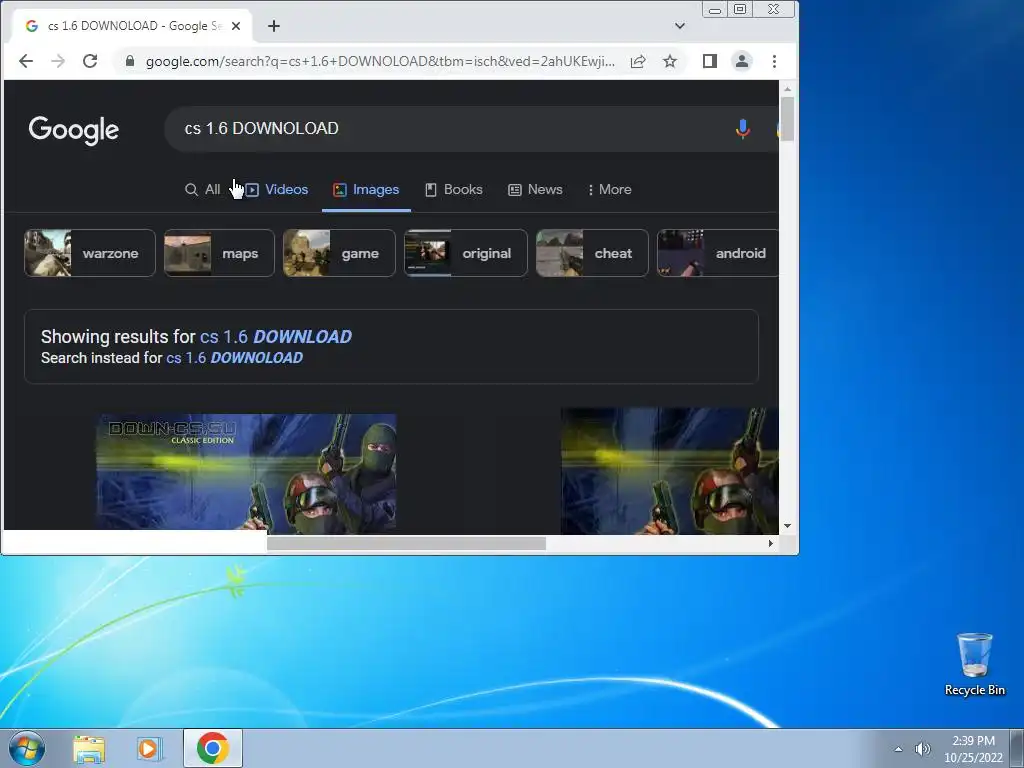Expand the More search options menu

[x=609, y=189]
